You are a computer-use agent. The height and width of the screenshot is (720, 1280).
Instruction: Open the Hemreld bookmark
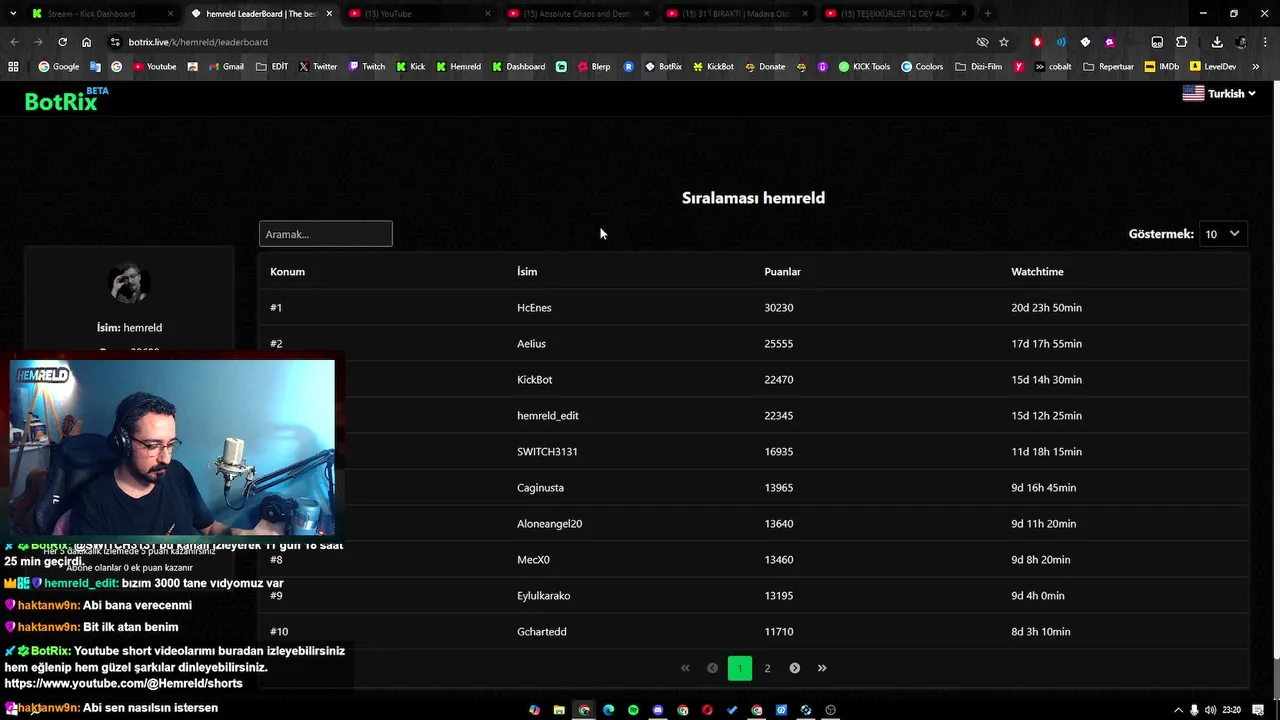click(x=458, y=67)
